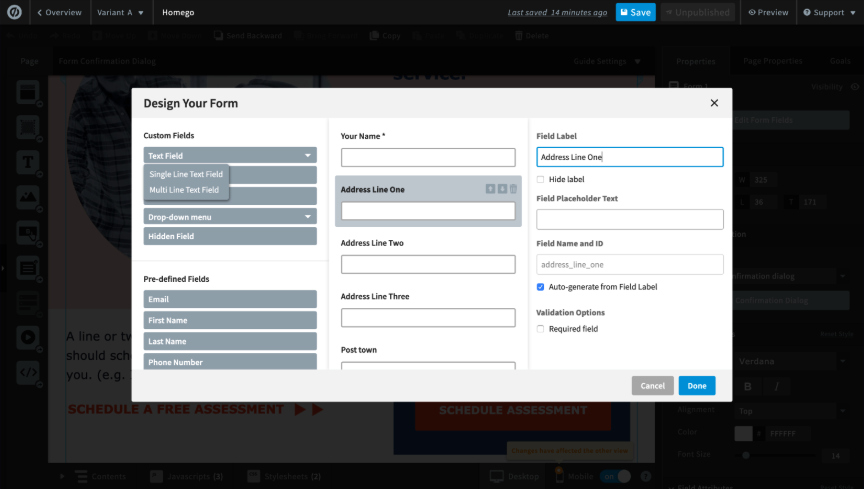
Task: Open the Verdana font dropdown
Action: pyautogui.click(x=790, y=362)
